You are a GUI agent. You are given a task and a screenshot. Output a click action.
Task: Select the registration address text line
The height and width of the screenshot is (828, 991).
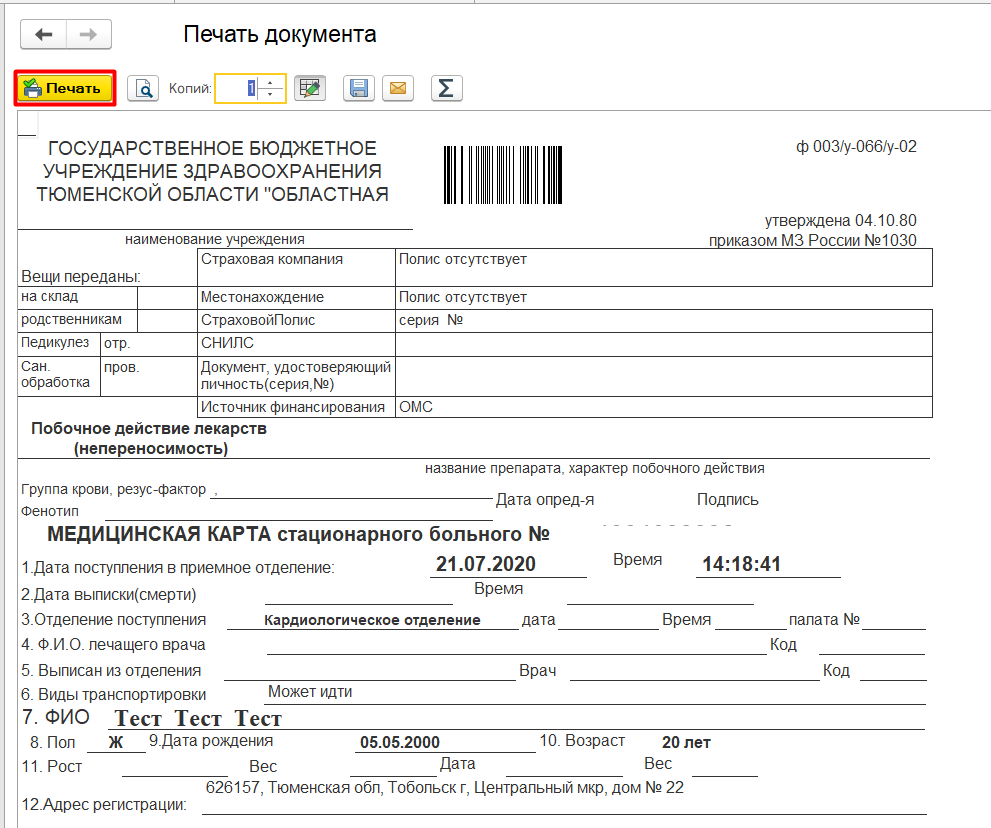coord(444,788)
